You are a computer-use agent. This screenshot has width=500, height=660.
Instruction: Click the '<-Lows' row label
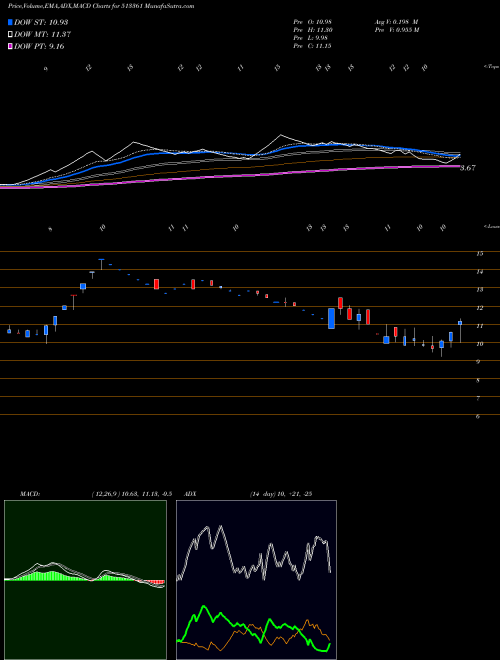click(x=491, y=226)
